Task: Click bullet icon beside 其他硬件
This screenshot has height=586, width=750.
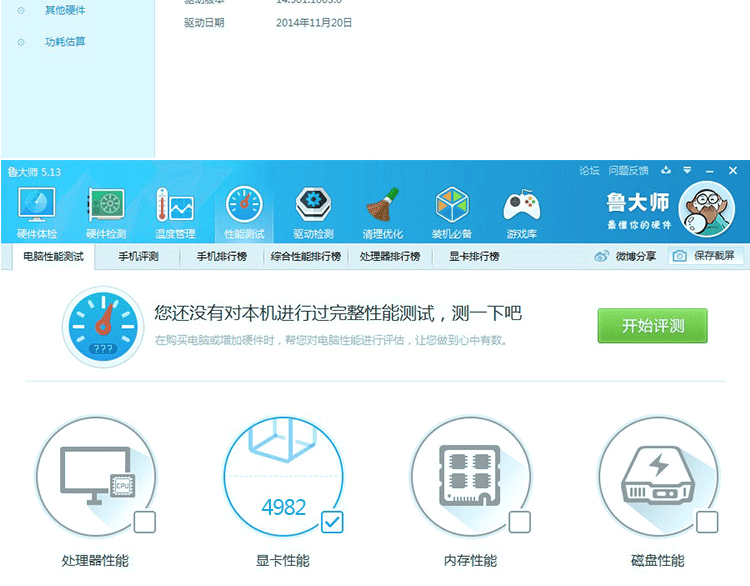Action: click(21, 11)
